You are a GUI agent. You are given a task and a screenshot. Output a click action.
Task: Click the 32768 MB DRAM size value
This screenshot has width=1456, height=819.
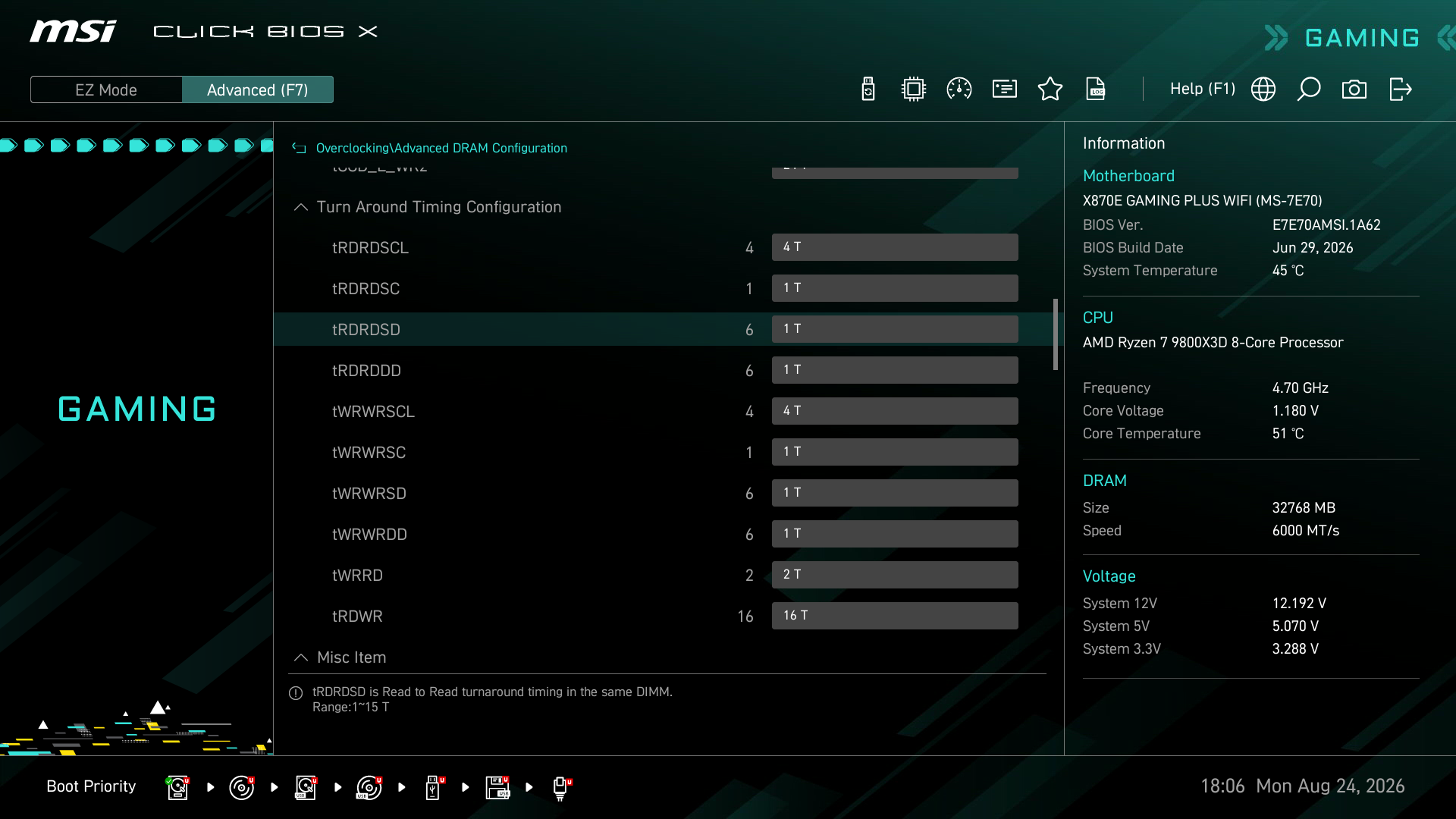click(x=1304, y=508)
